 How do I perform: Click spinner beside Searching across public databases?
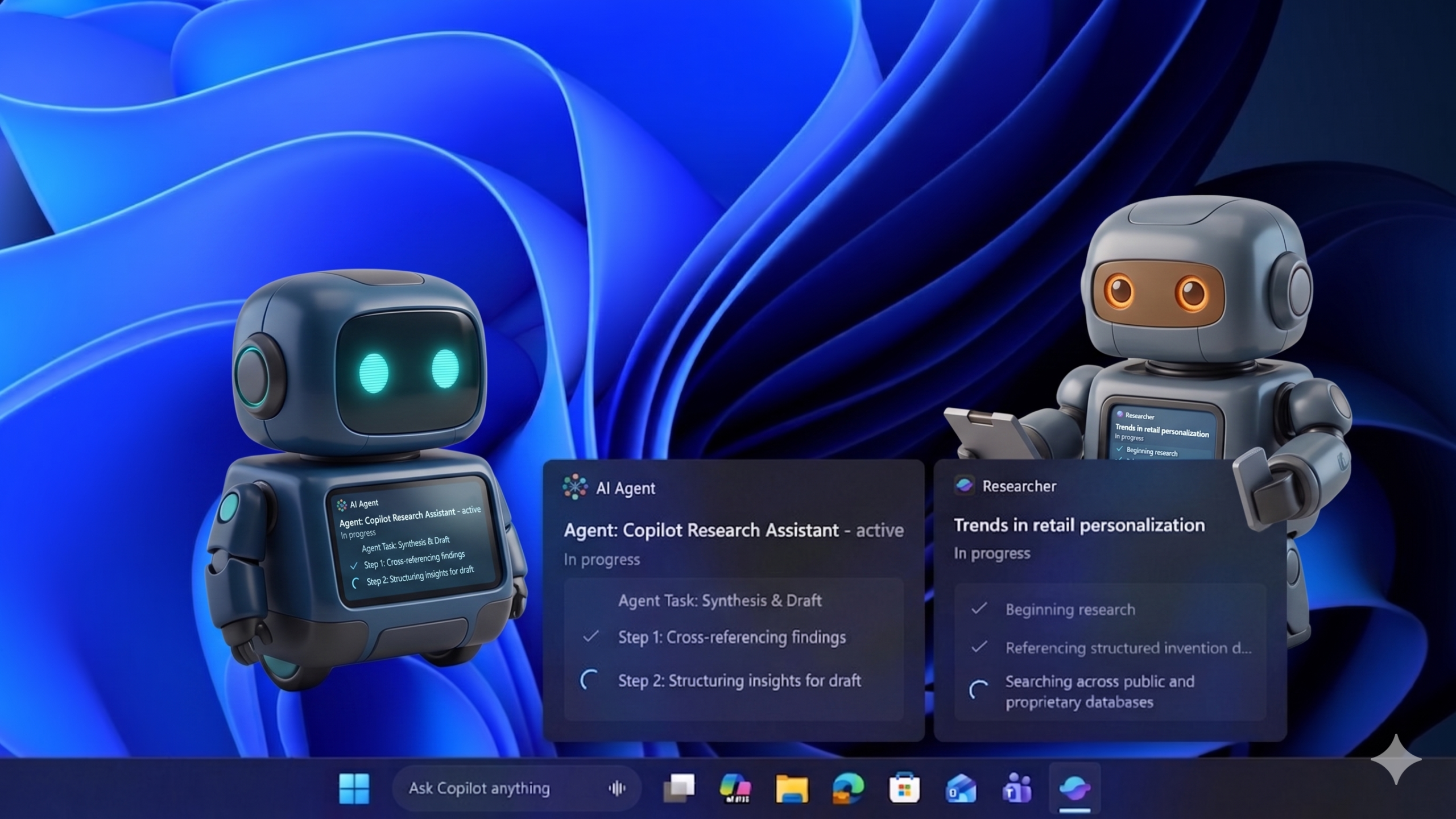click(x=978, y=690)
